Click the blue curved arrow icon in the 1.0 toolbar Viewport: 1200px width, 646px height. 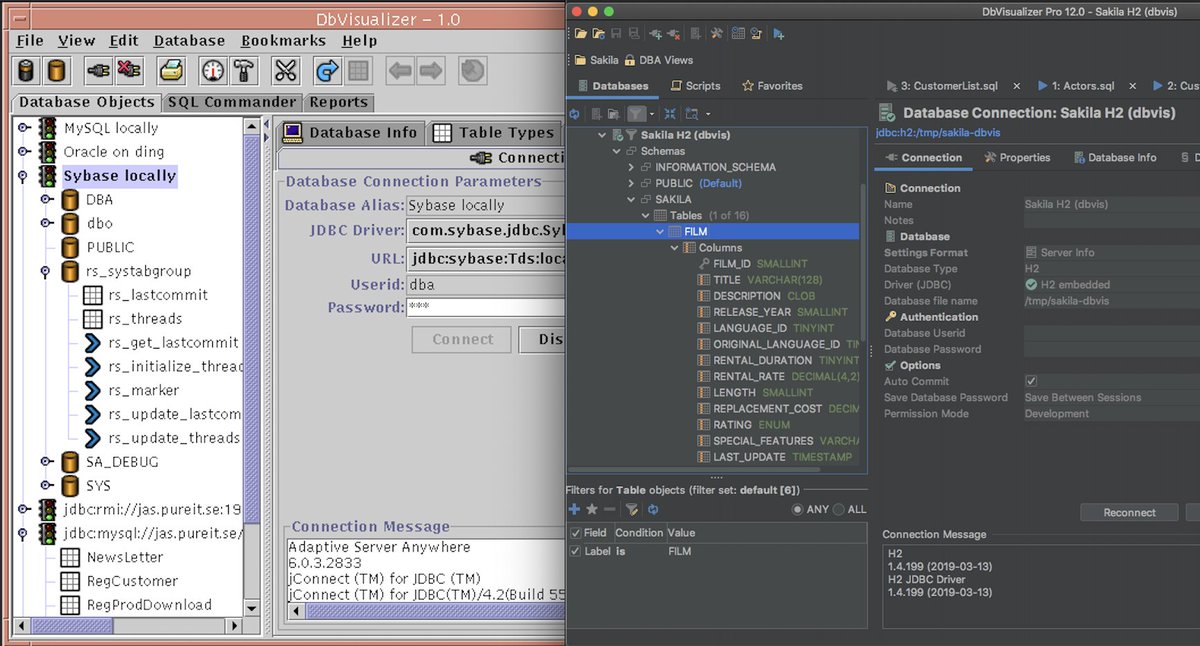(x=326, y=71)
